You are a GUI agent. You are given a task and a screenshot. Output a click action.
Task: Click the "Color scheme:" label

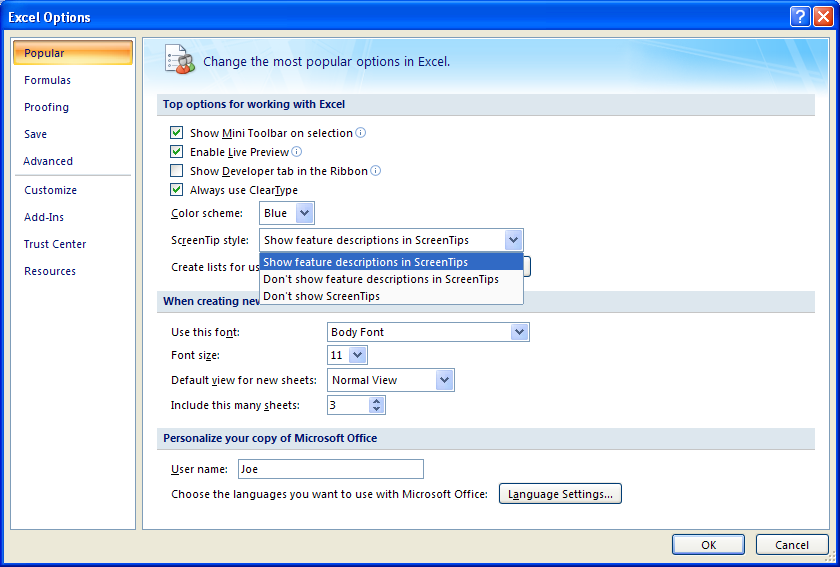pos(207,213)
